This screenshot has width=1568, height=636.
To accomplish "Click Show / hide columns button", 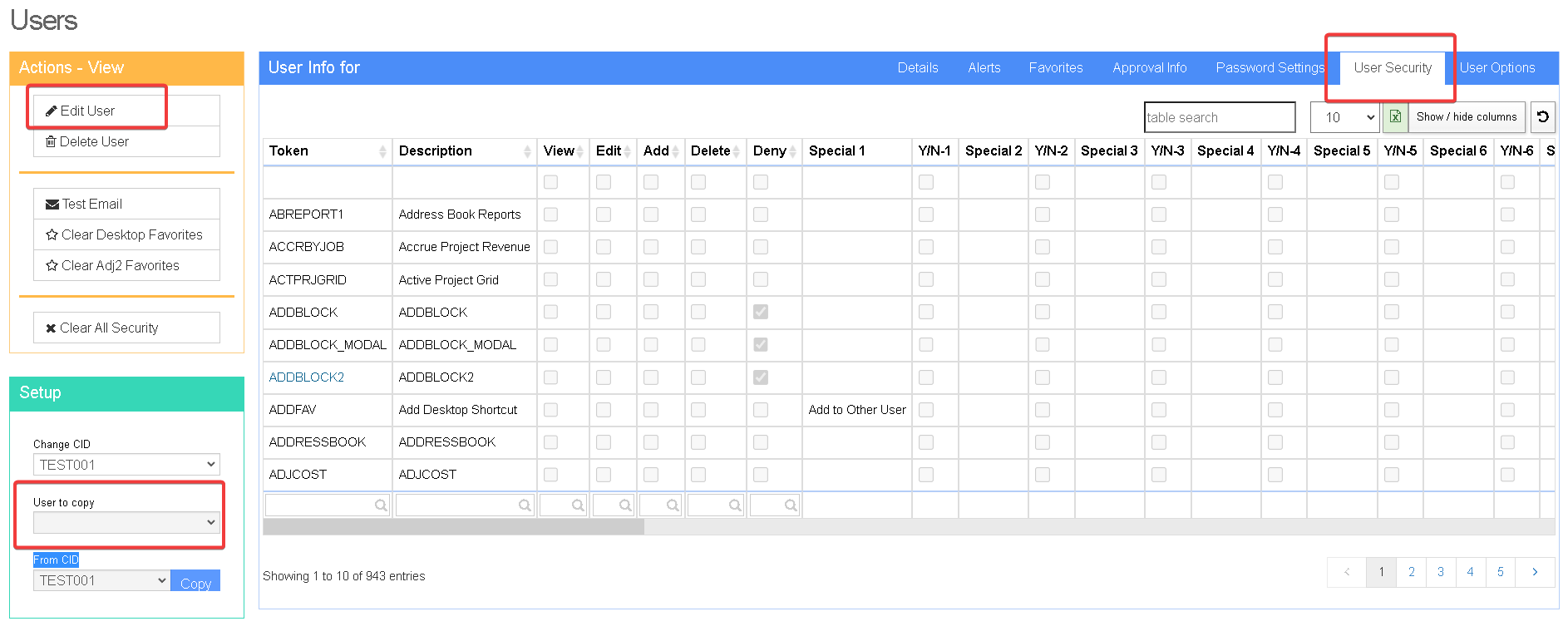I will (x=1467, y=117).
